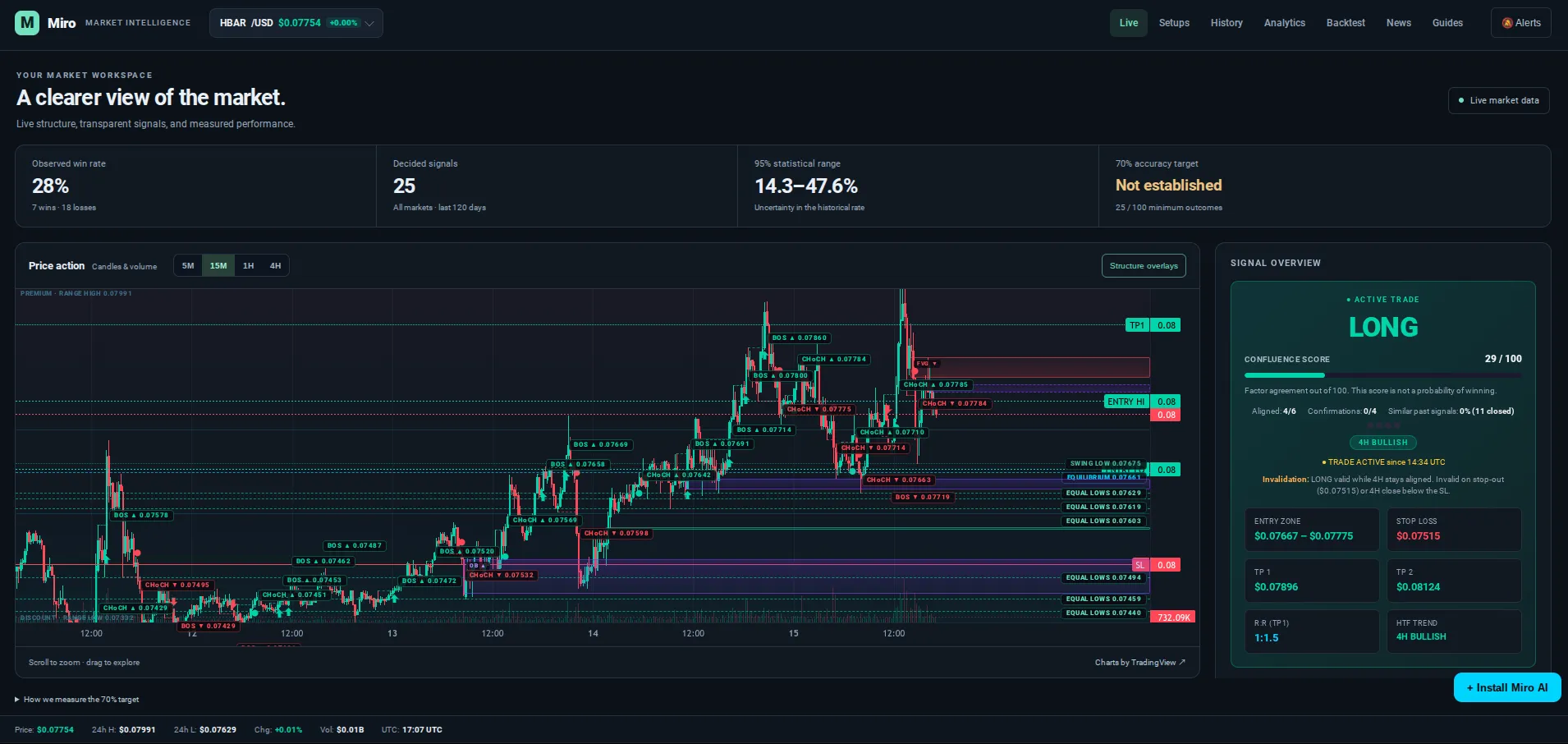Viewport: 1568px width, 744px height.
Task: Go to the History tab
Action: point(1226,23)
